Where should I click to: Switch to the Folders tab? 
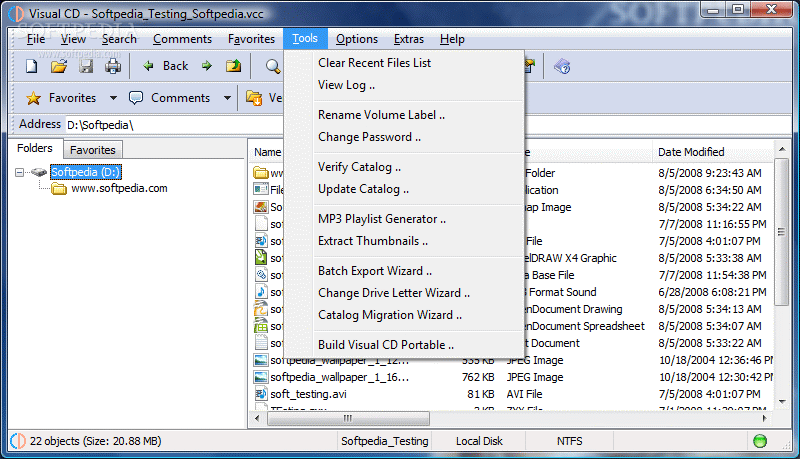[x=35, y=148]
